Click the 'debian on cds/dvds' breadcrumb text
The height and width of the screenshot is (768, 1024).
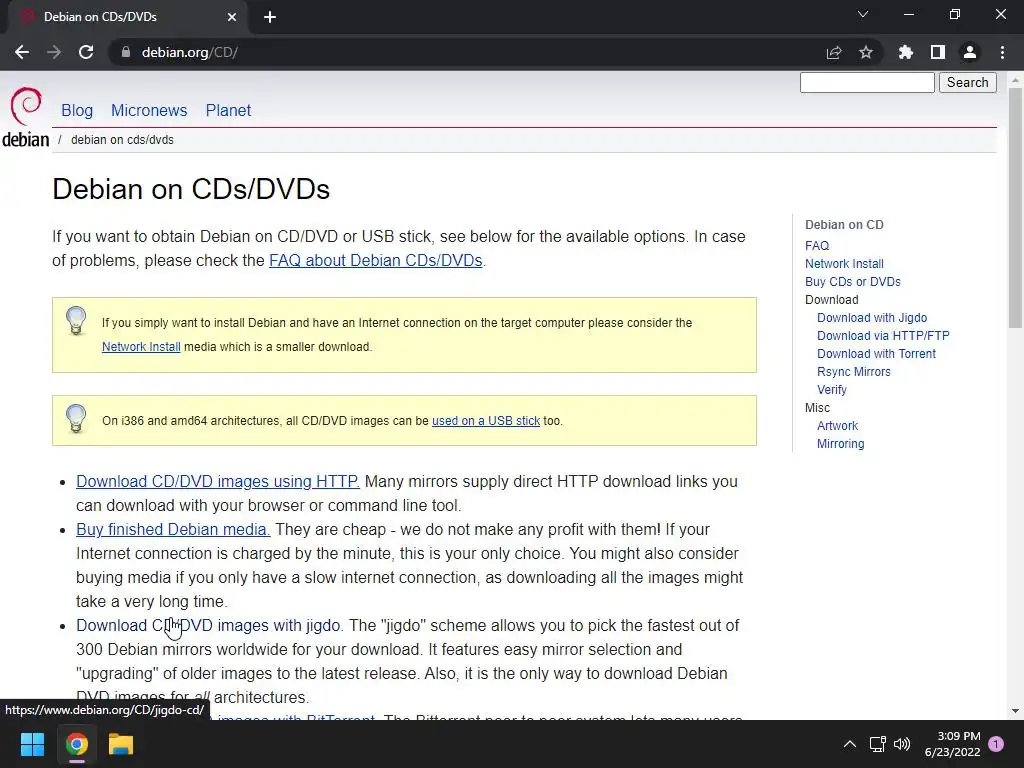(x=122, y=140)
